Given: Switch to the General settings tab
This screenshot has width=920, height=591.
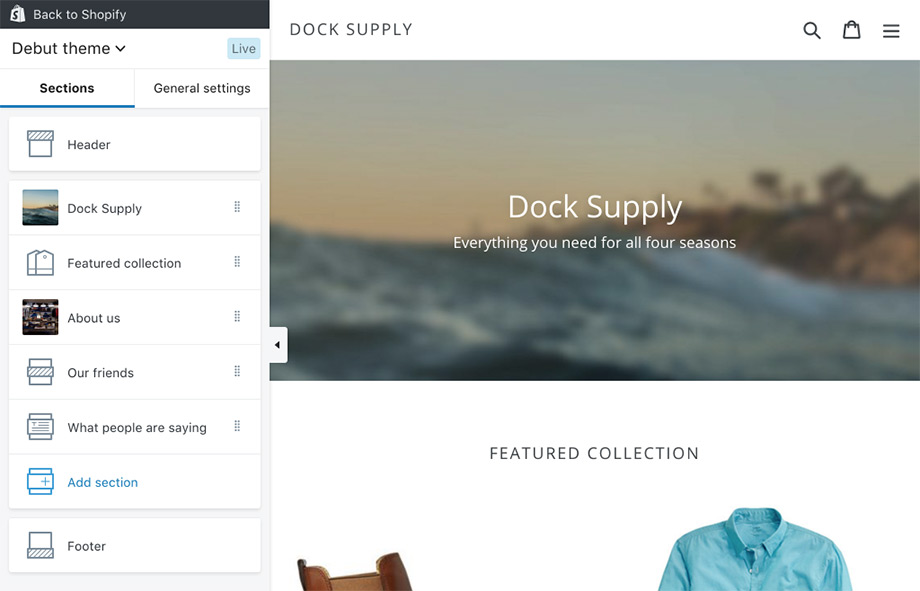Looking at the screenshot, I should pyautogui.click(x=202, y=88).
